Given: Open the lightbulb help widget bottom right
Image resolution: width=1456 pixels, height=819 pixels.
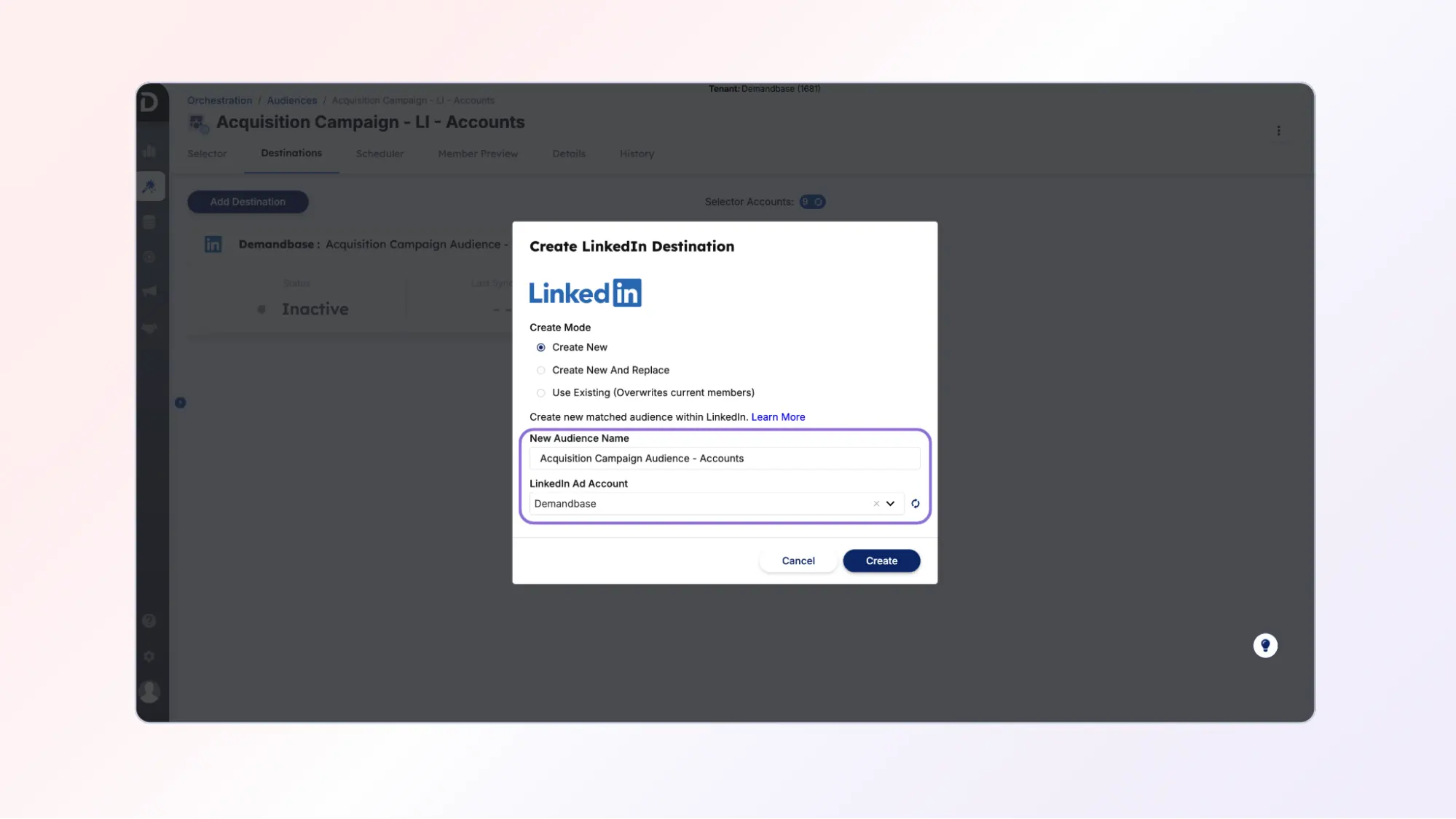Looking at the screenshot, I should tap(1265, 645).
